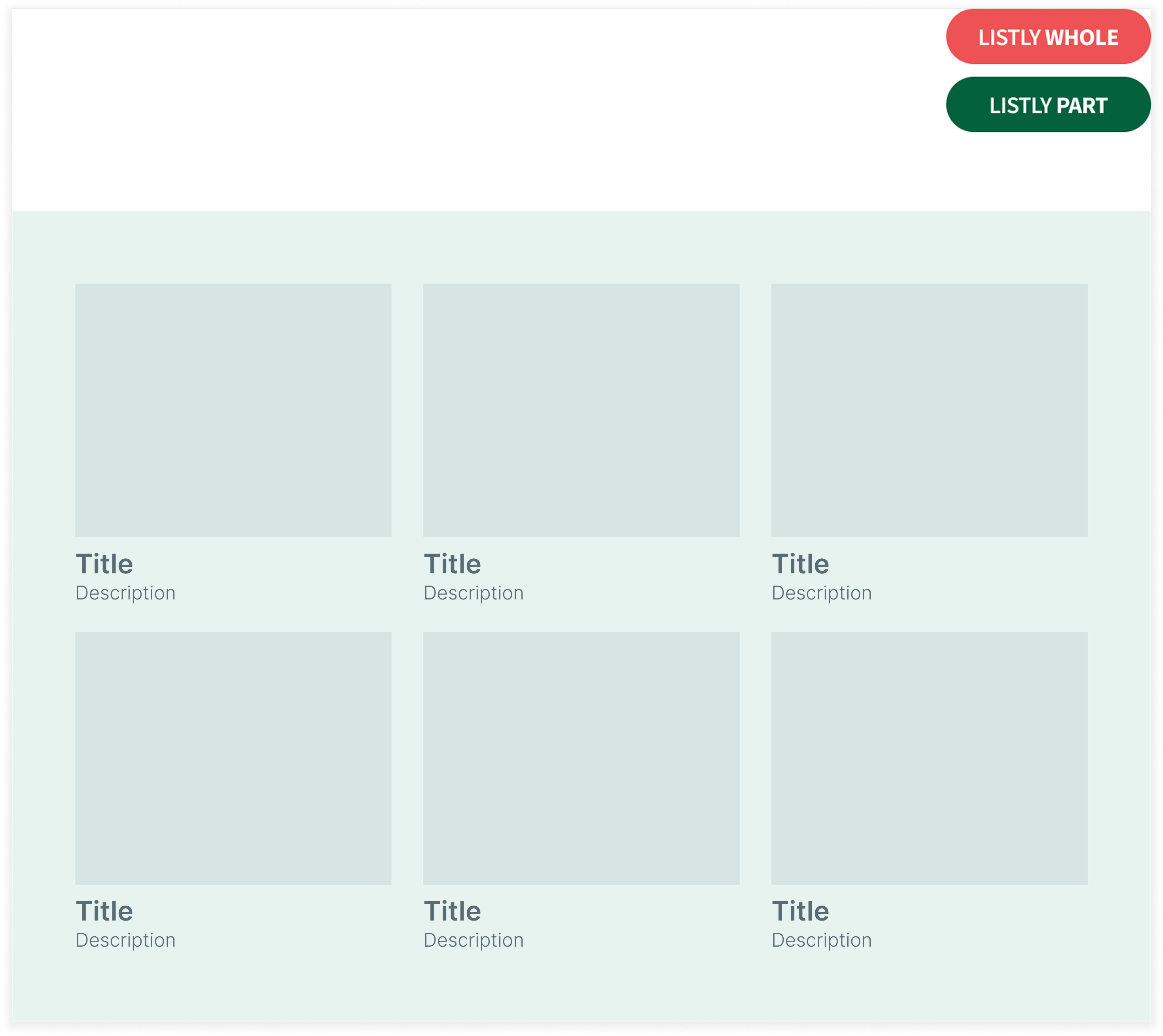Select Description text under top-left card
The height and width of the screenshot is (1036, 1163).
pyautogui.click(x=125, y=593)
